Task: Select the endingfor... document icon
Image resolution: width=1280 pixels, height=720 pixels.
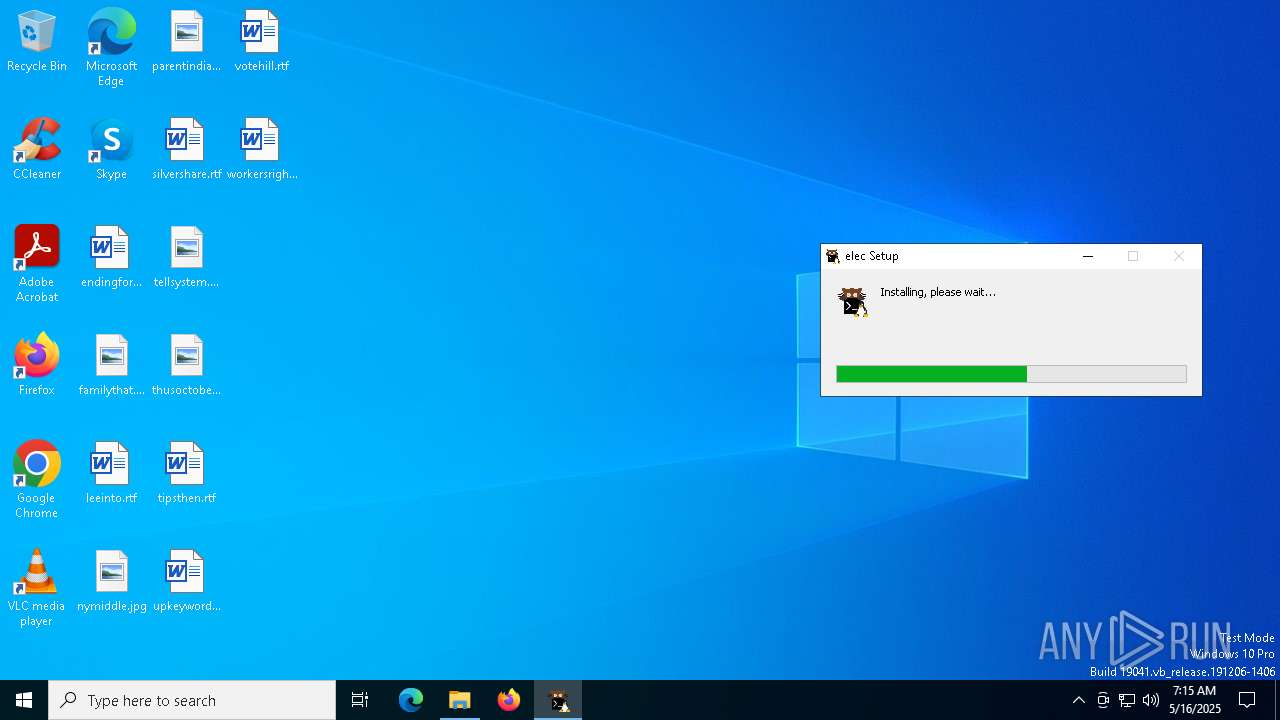Action: click(x=111, y=258)
